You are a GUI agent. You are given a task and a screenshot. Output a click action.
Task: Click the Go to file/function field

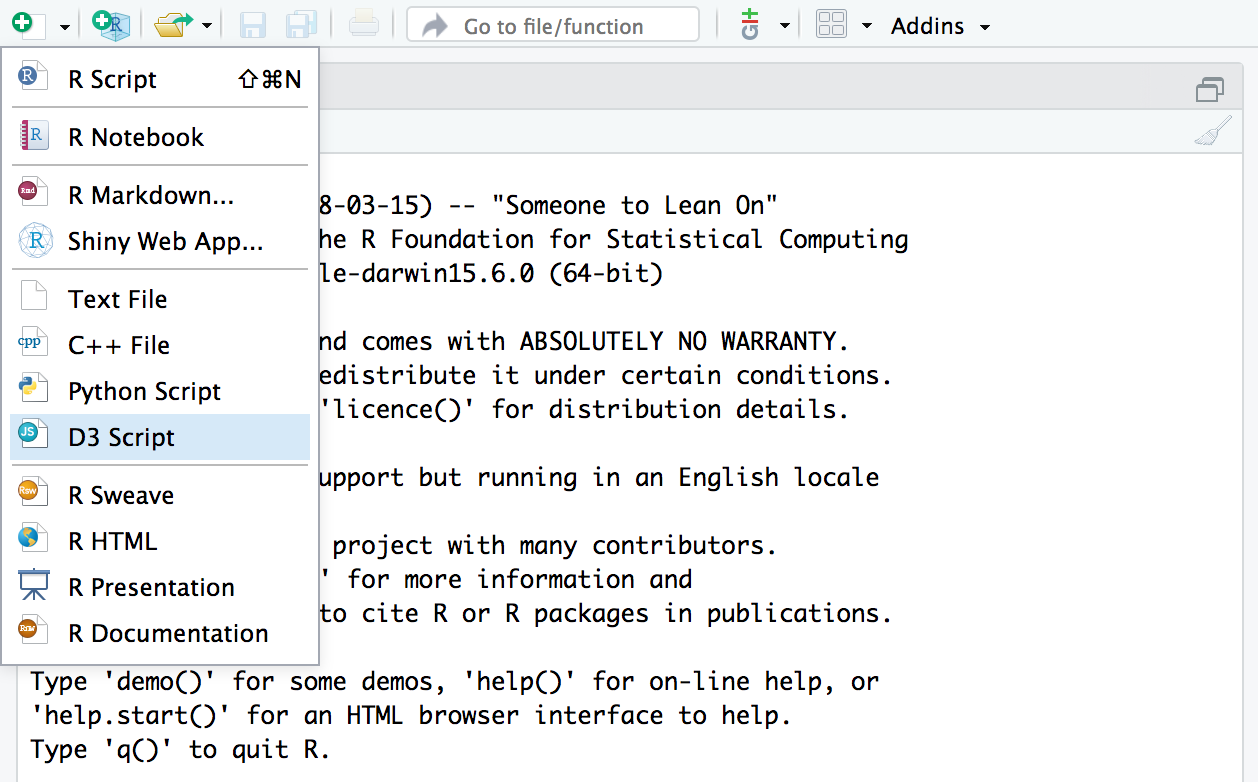coord(552,25)
